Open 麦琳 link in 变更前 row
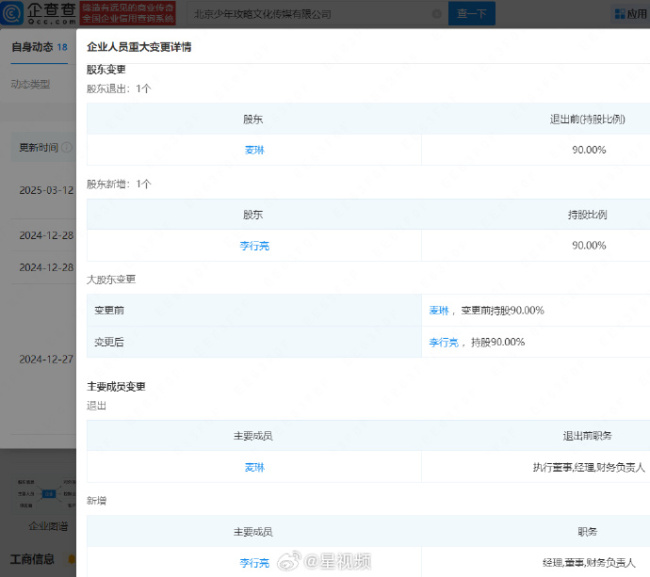 point(439,310)
